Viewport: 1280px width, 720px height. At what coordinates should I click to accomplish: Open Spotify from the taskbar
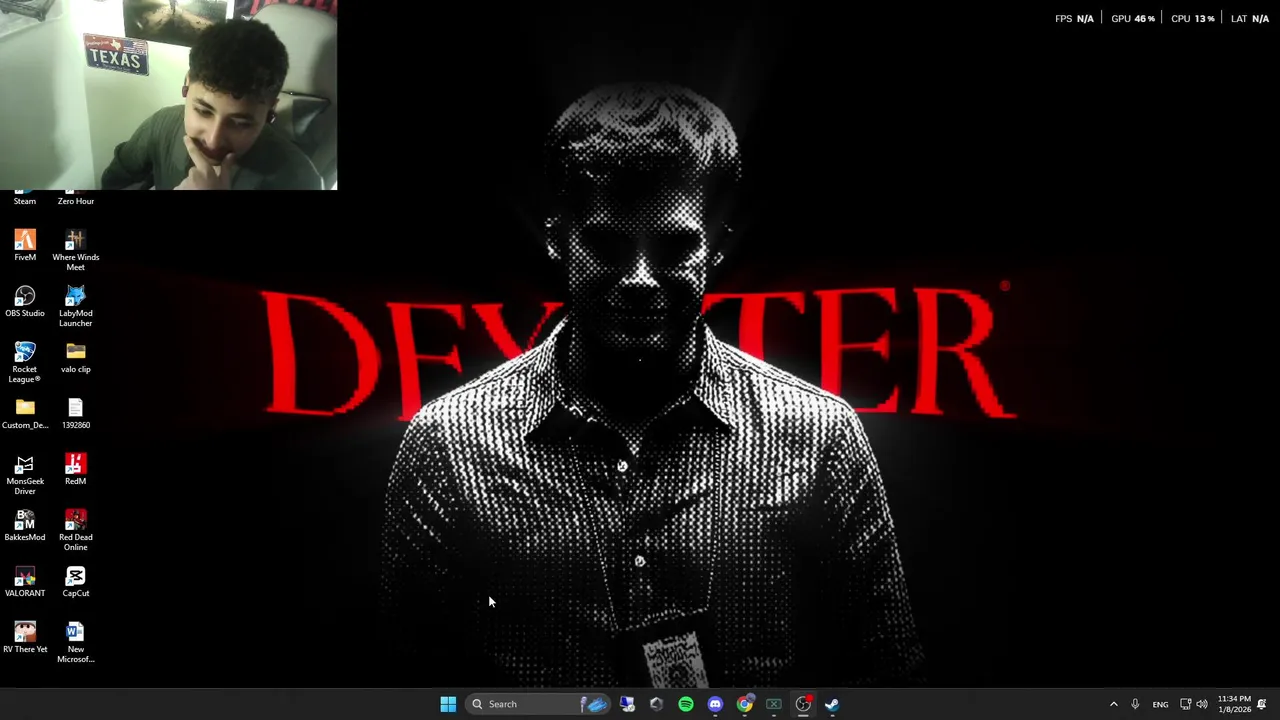[686, 704]
